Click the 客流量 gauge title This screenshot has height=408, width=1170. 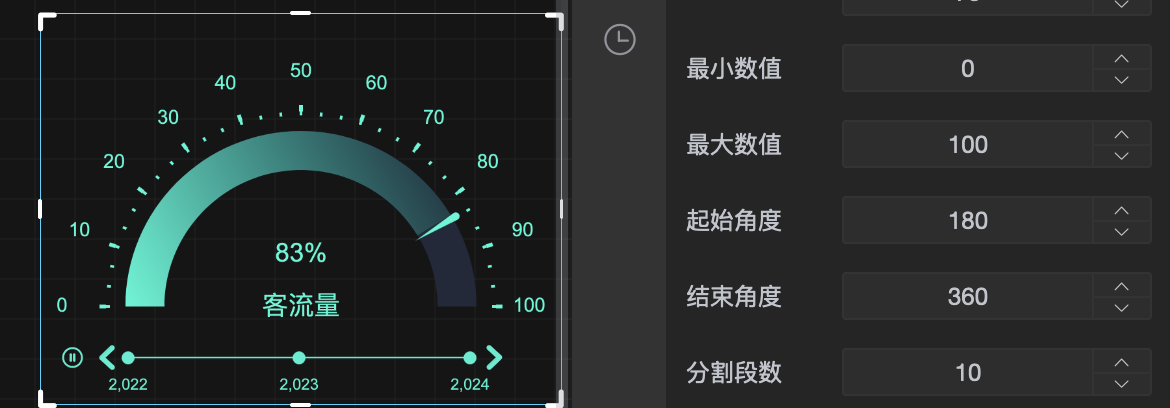pos(301,305)
